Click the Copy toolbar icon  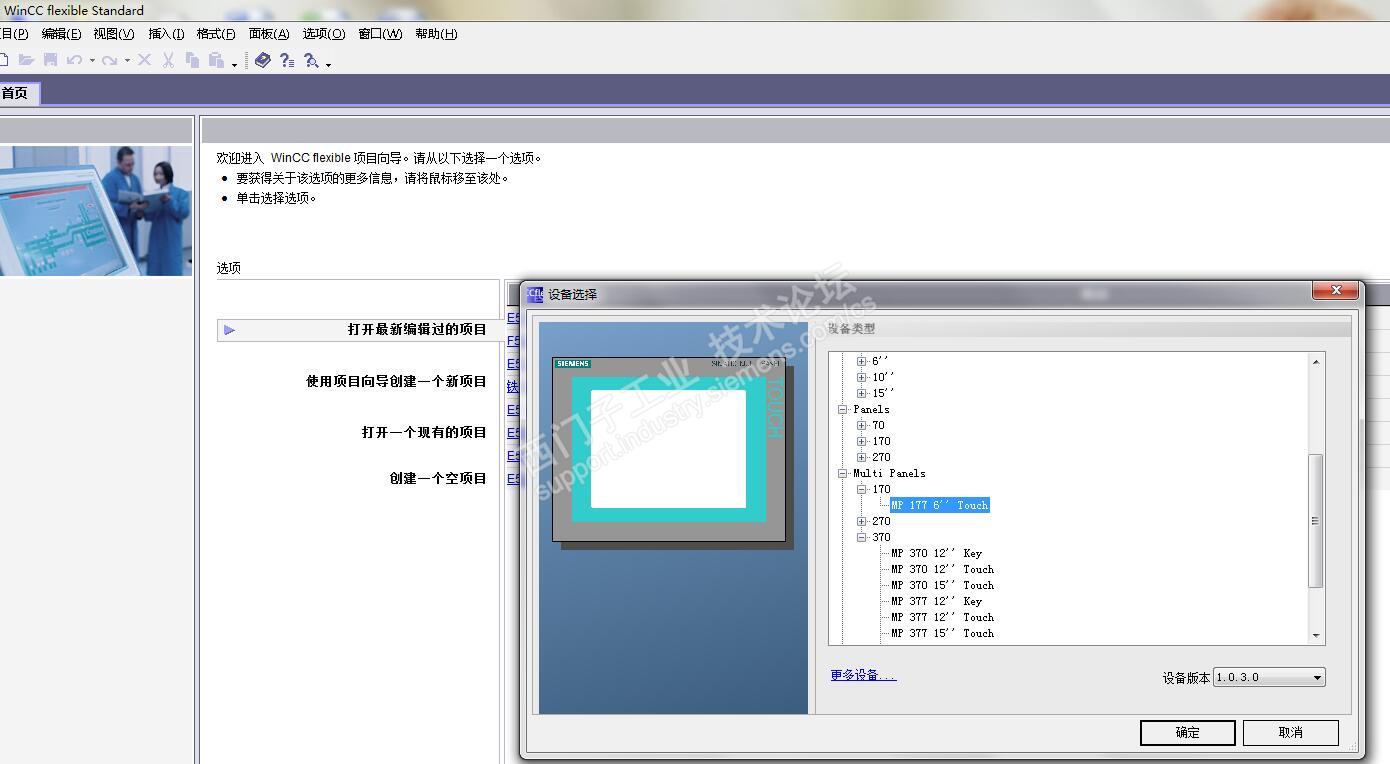coord(192,60)
